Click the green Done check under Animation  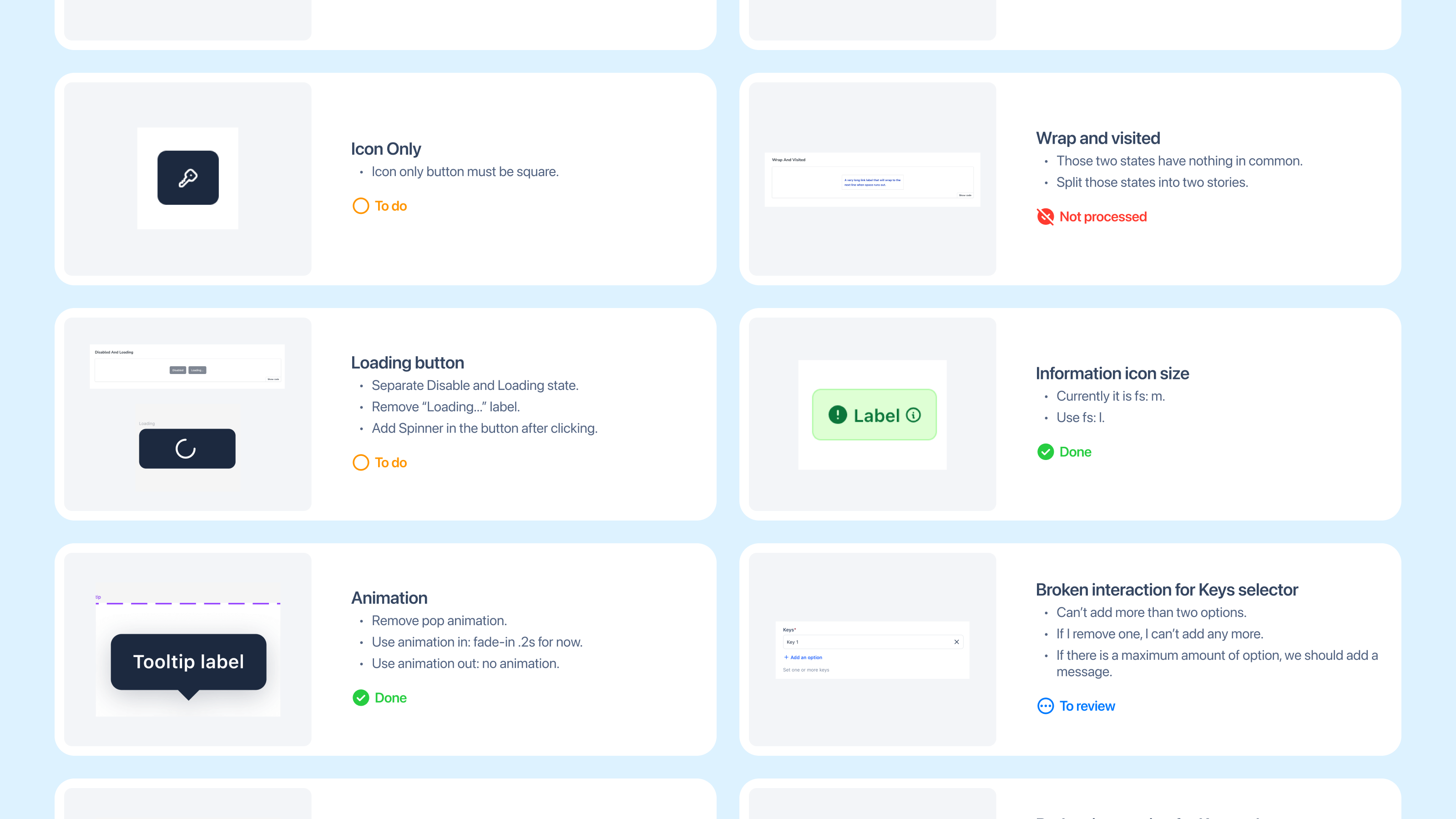(361, 698)
